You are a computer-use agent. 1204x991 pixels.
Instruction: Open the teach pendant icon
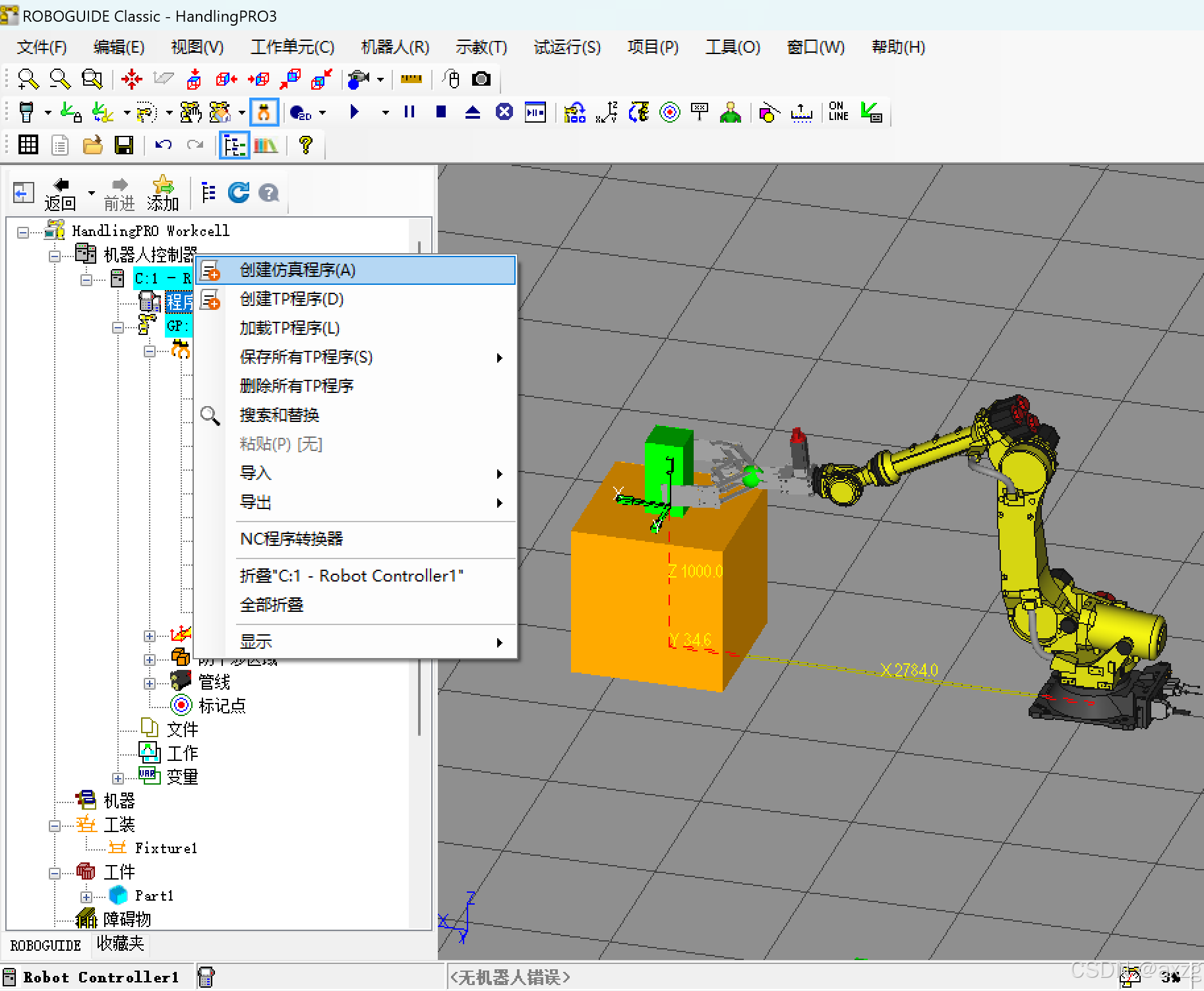(26, 112)
